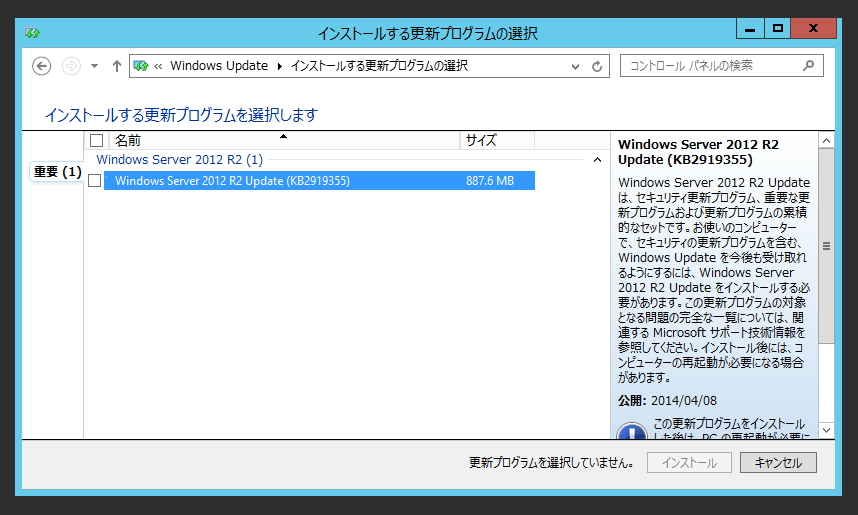Click the Windows Update breadcrumb
This screenshot has width=858, height=515.
tap(219, 66)
